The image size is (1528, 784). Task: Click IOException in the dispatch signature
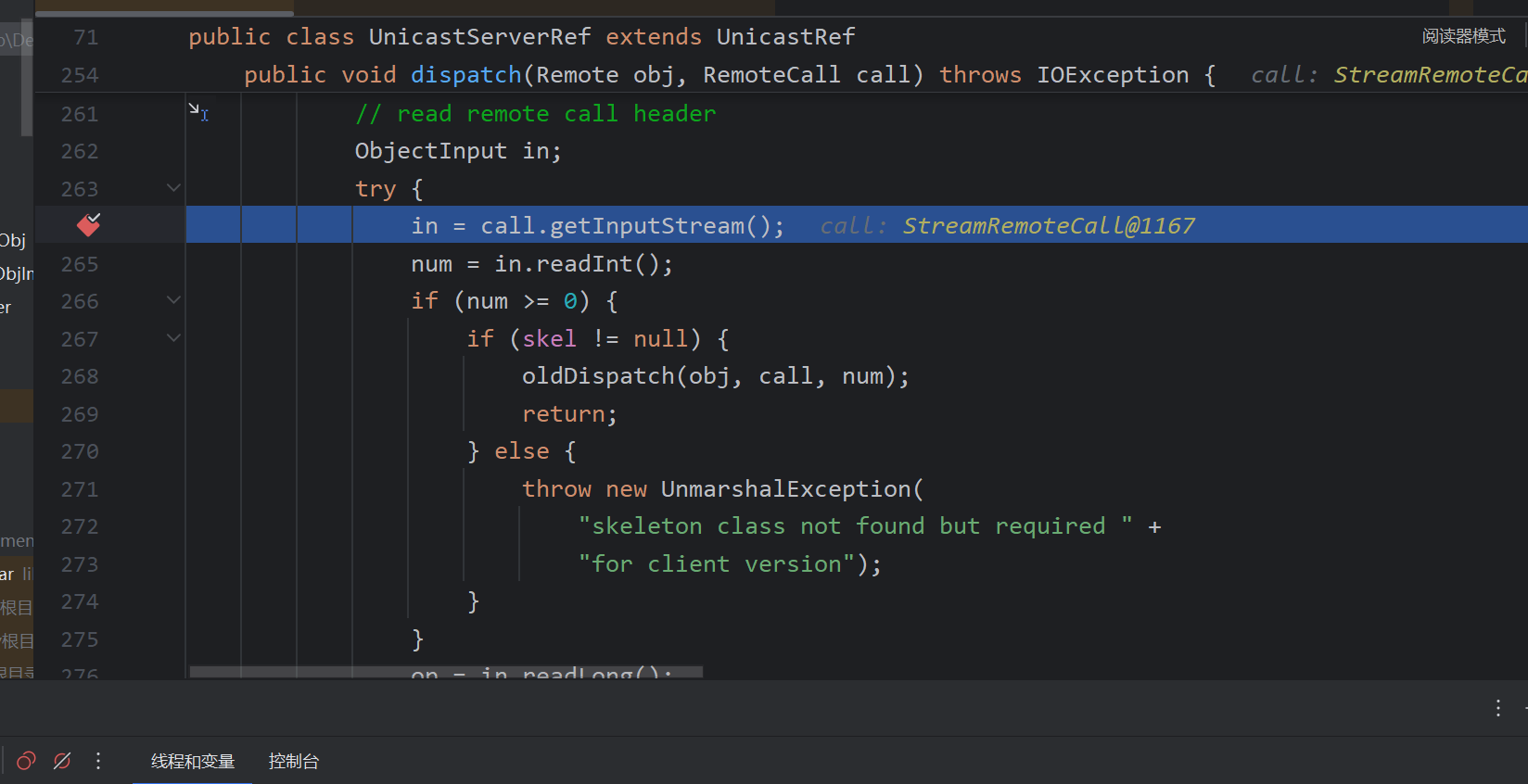pos(1113,75)
